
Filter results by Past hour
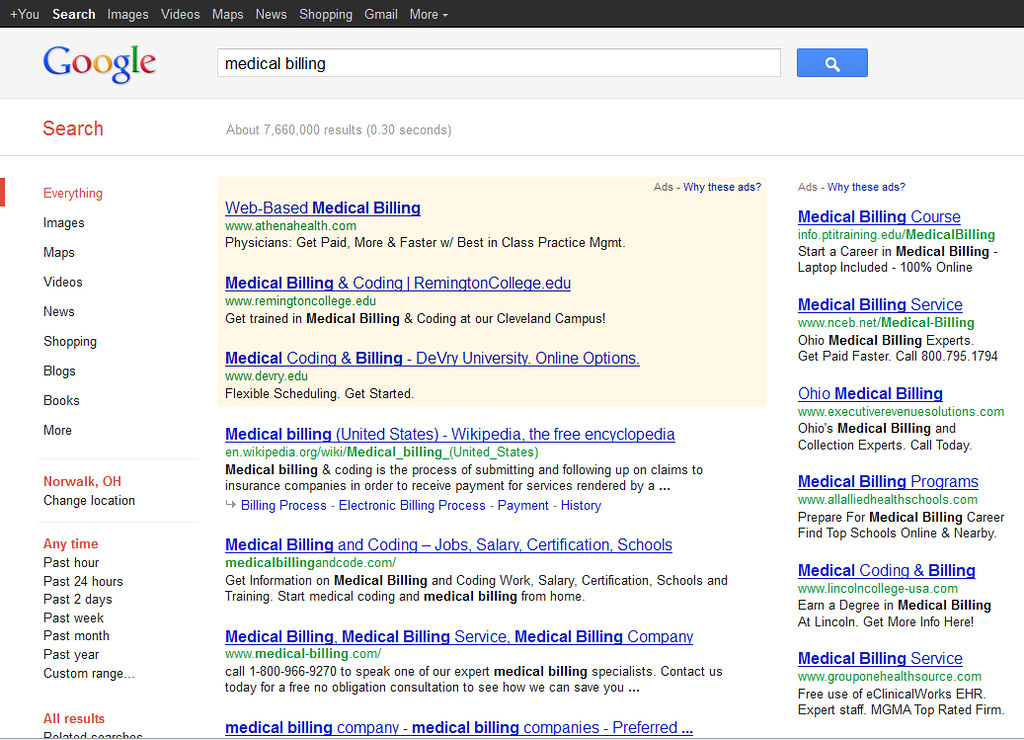[x=71, y=562]
